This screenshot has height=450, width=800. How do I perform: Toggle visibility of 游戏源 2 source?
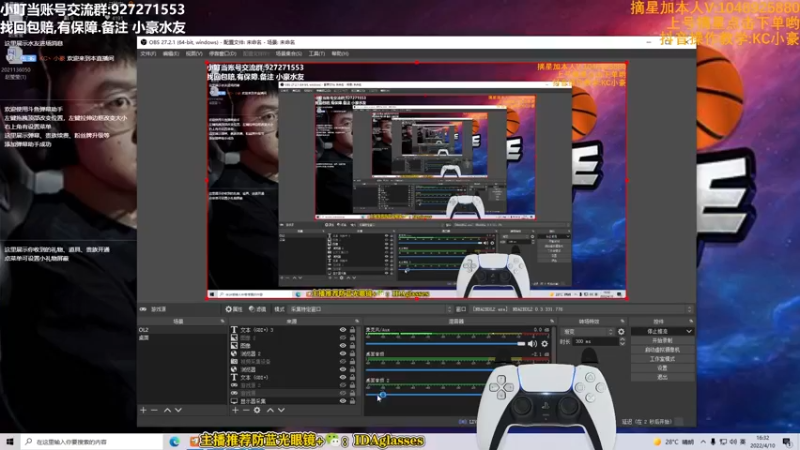[343, 385]
